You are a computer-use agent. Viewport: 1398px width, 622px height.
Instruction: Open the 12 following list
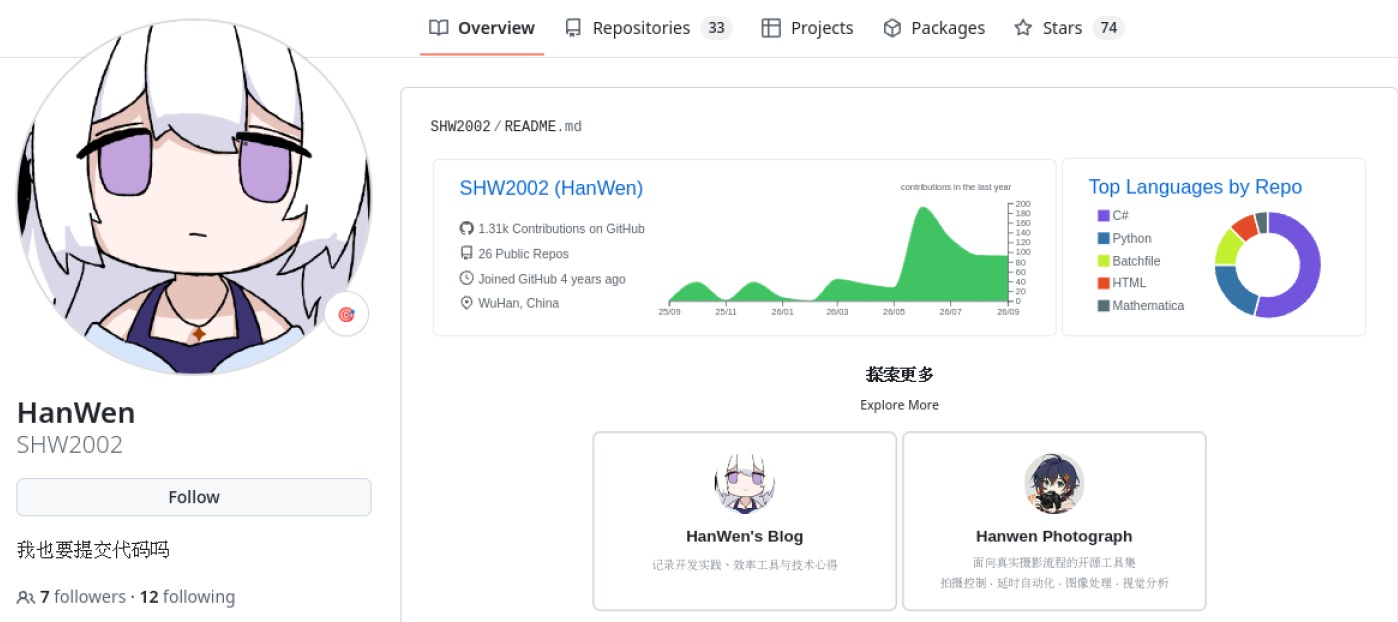click(187, 597)
